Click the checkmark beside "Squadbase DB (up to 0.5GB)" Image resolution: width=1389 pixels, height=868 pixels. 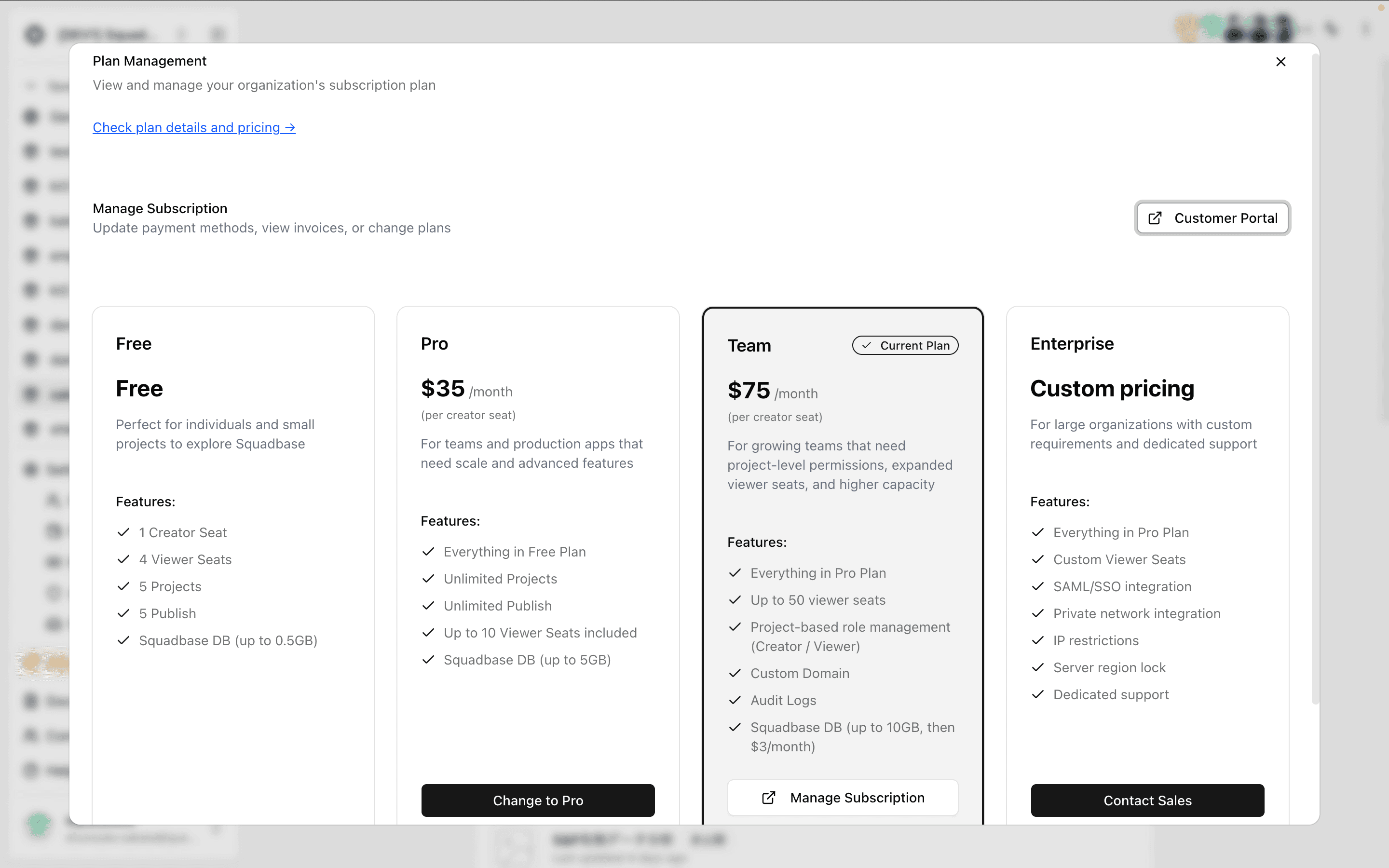pos(123,640)
